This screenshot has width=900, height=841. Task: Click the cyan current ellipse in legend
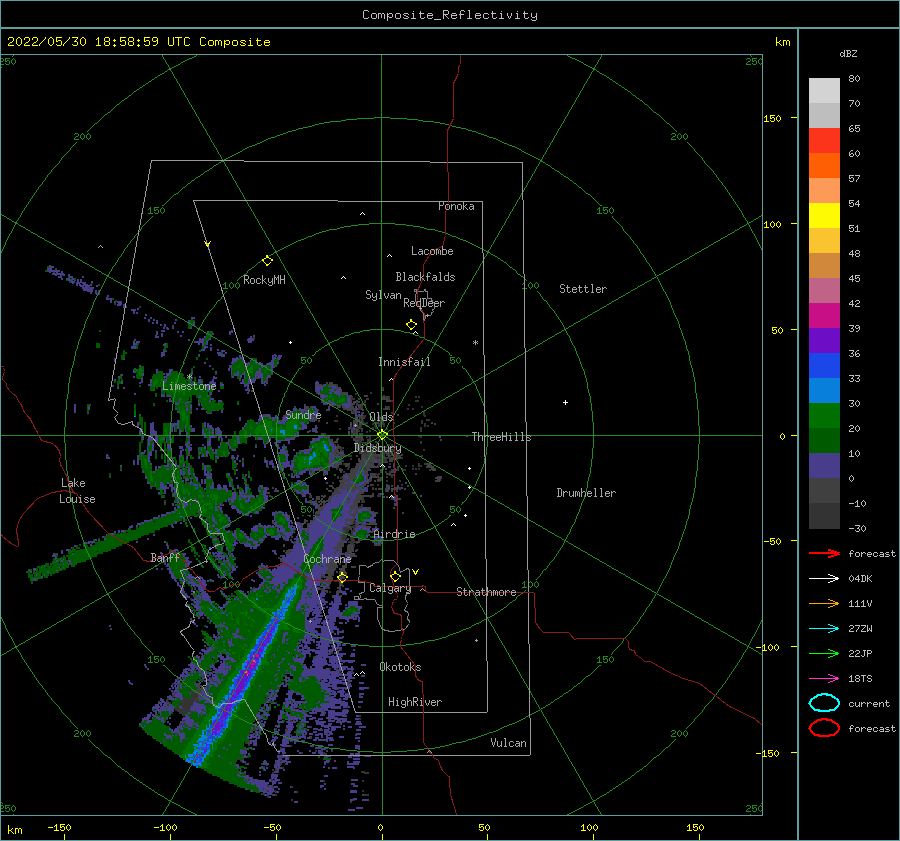point(824,703)
